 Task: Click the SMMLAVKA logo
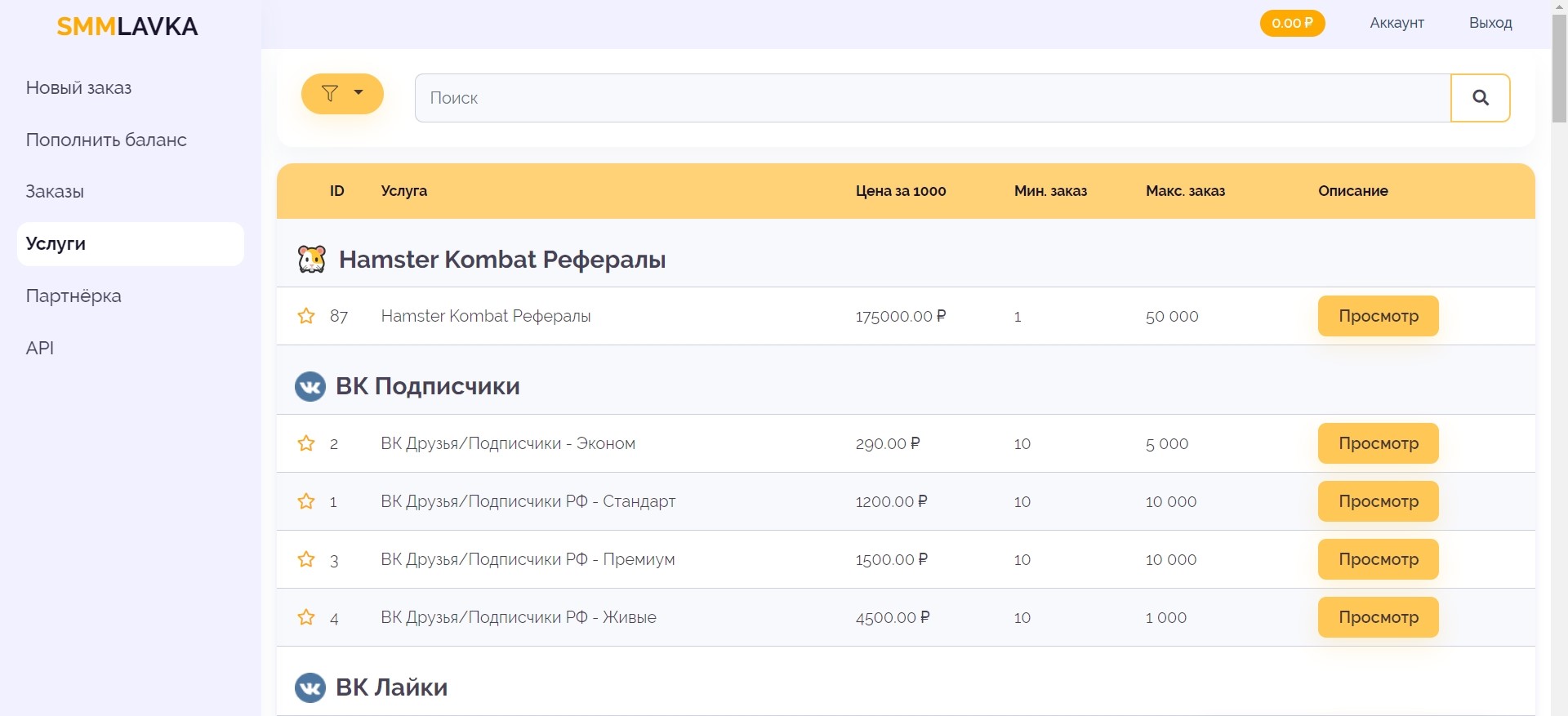[x=127, y=26]
